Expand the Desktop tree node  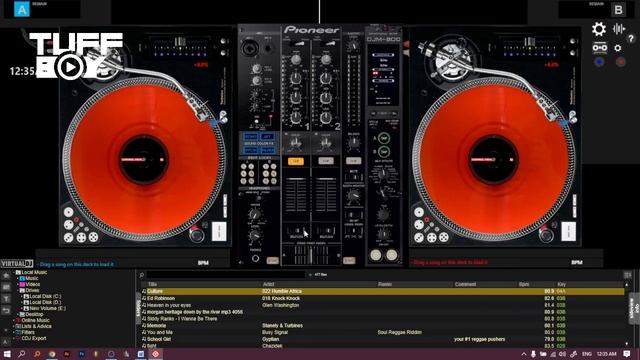pos(17,314)
